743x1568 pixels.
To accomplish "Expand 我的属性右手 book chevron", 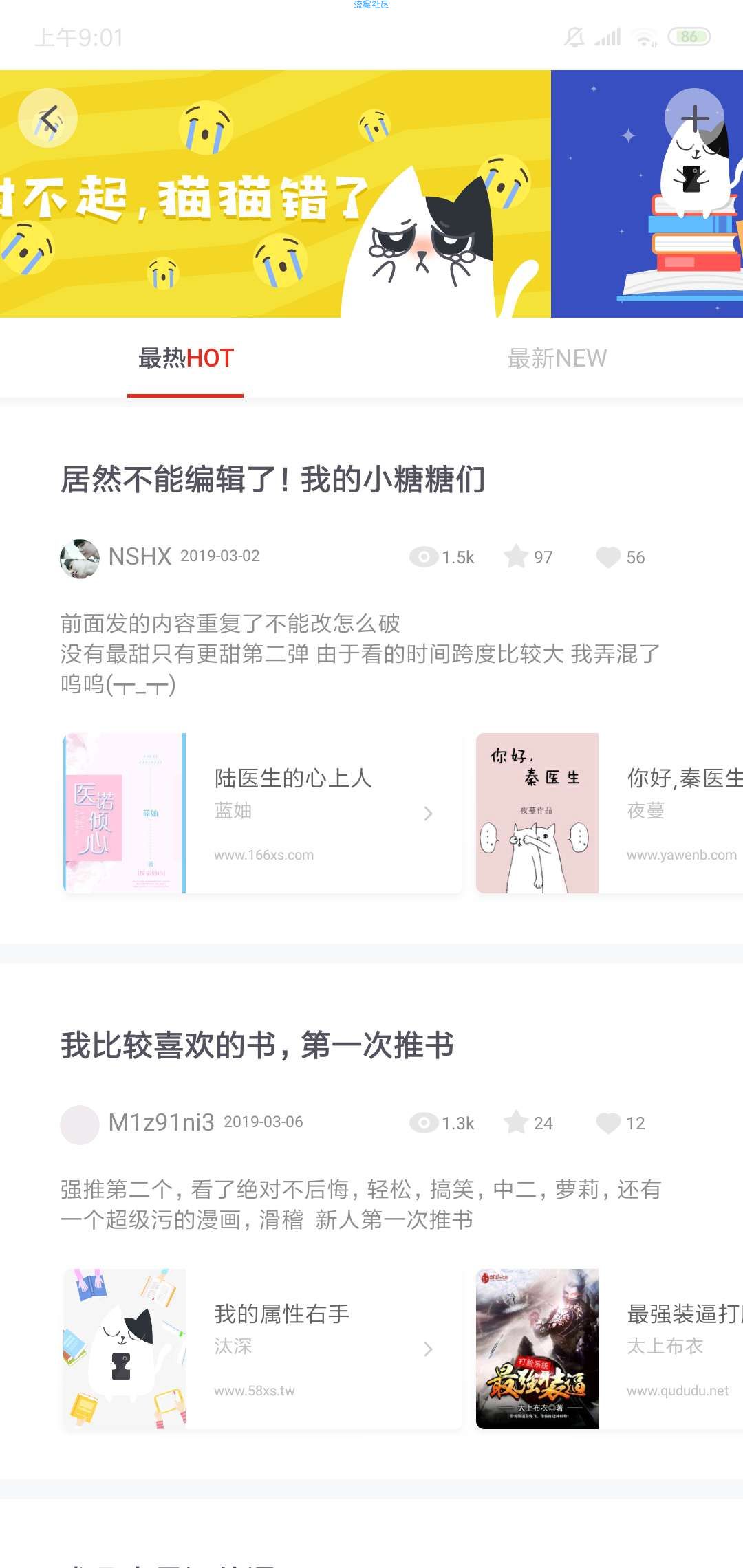I will coord(428,1349).
